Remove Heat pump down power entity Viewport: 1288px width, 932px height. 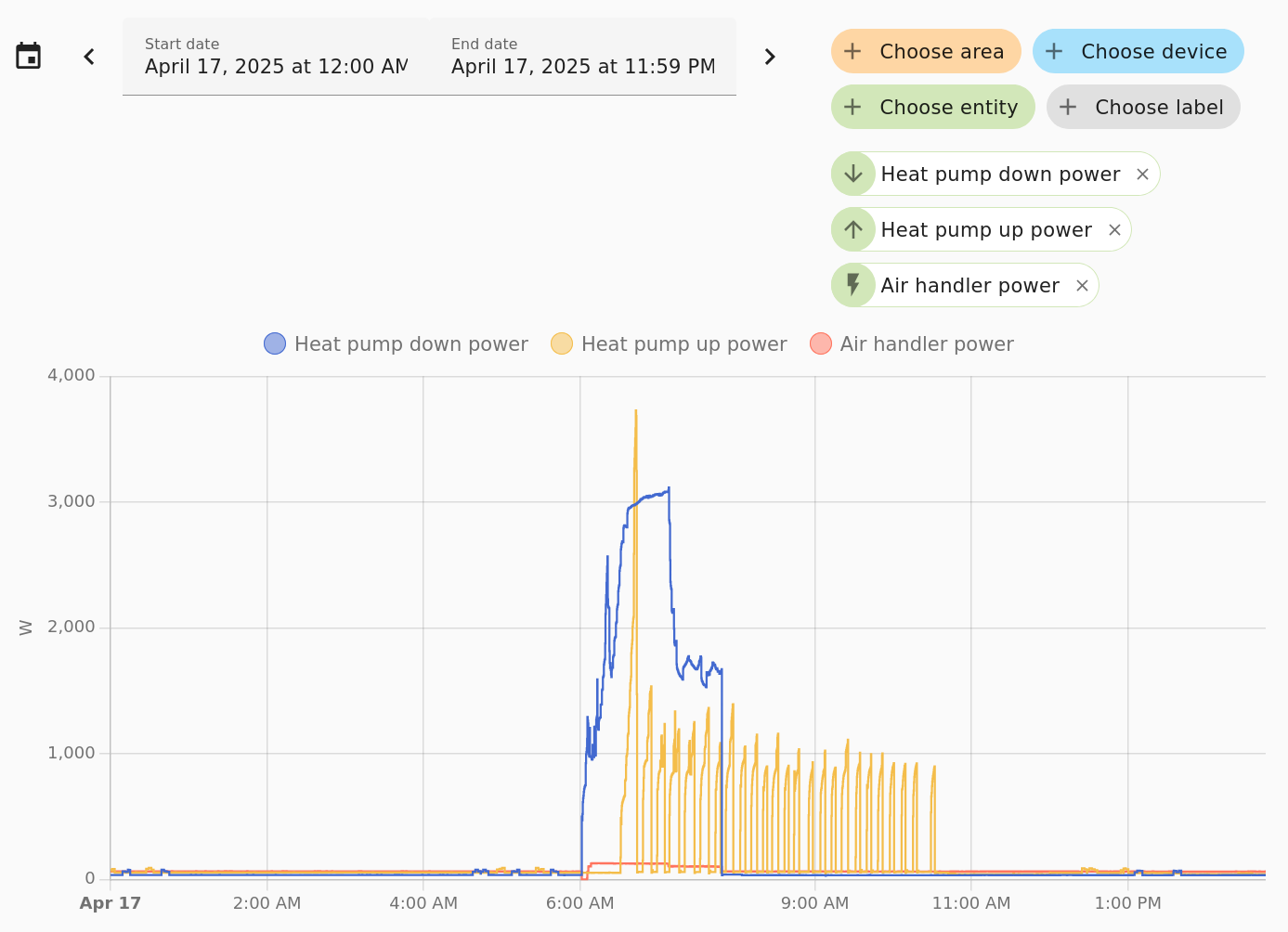coord(1142,175)
